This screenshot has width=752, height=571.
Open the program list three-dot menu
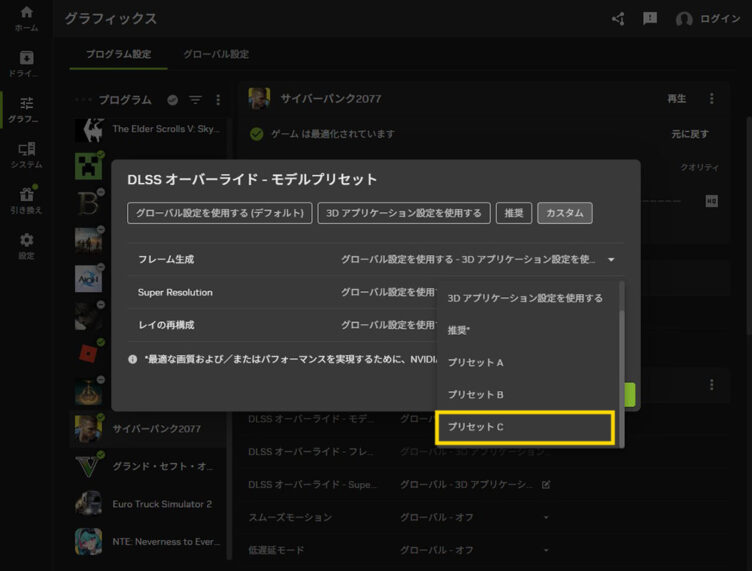tap(218, 100)
